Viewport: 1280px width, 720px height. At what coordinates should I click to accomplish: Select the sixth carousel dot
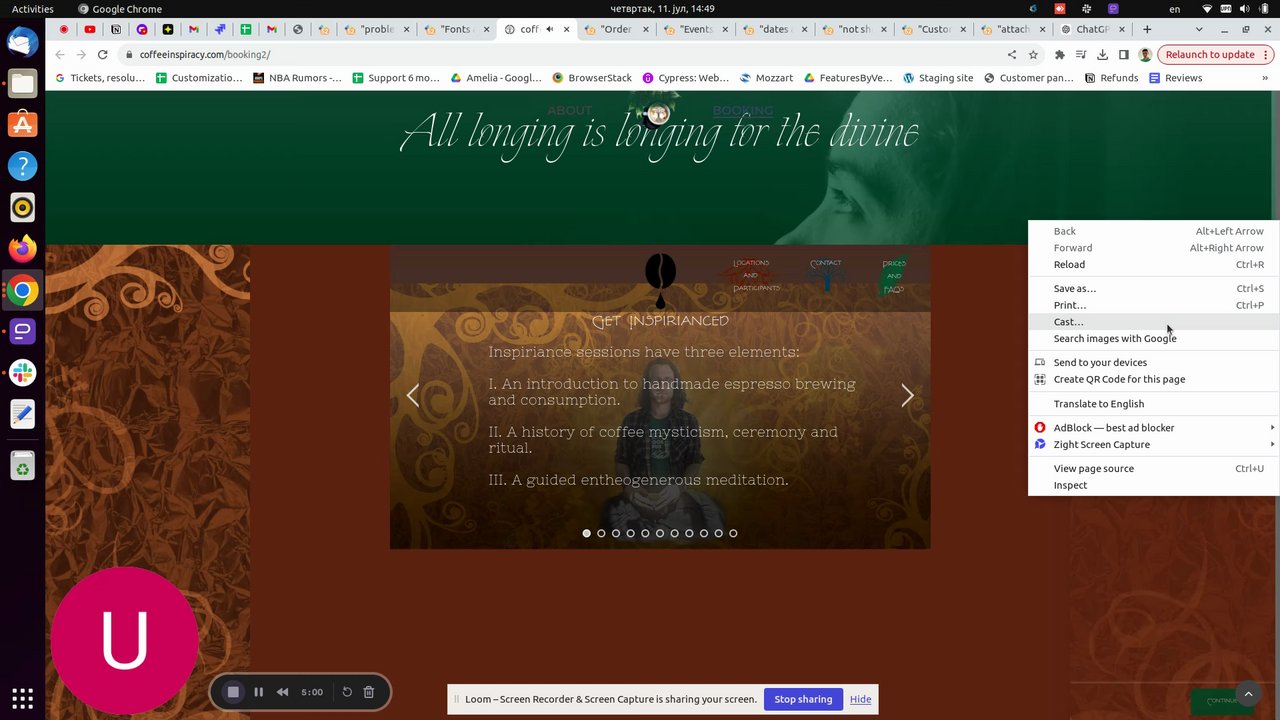tap(660, 533)
